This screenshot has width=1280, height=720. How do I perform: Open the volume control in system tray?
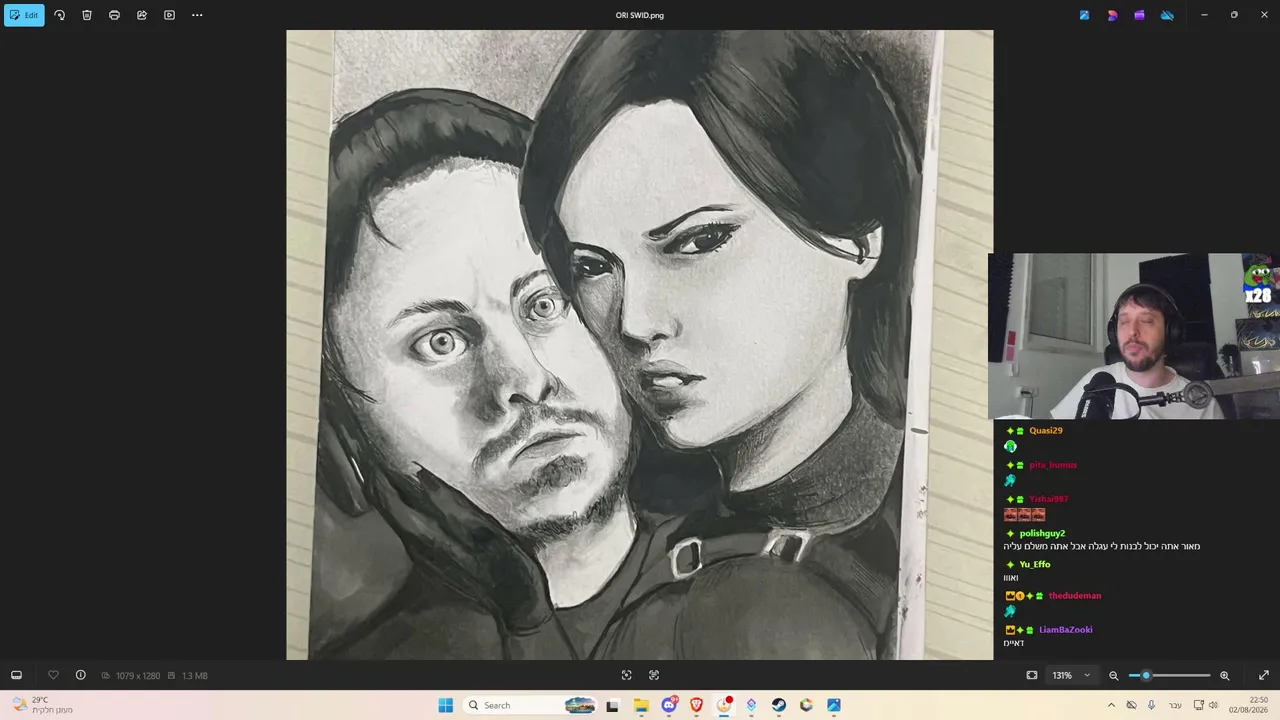(x=1213, y=705)
